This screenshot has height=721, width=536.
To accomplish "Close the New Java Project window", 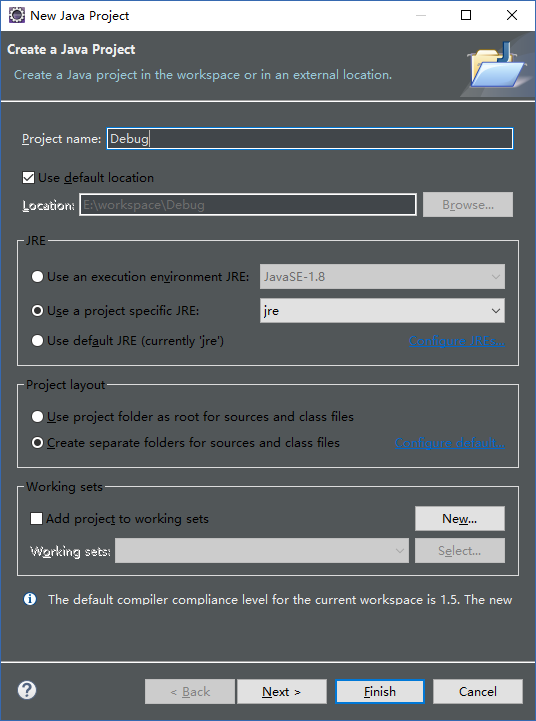I will (x=512, y=15).
